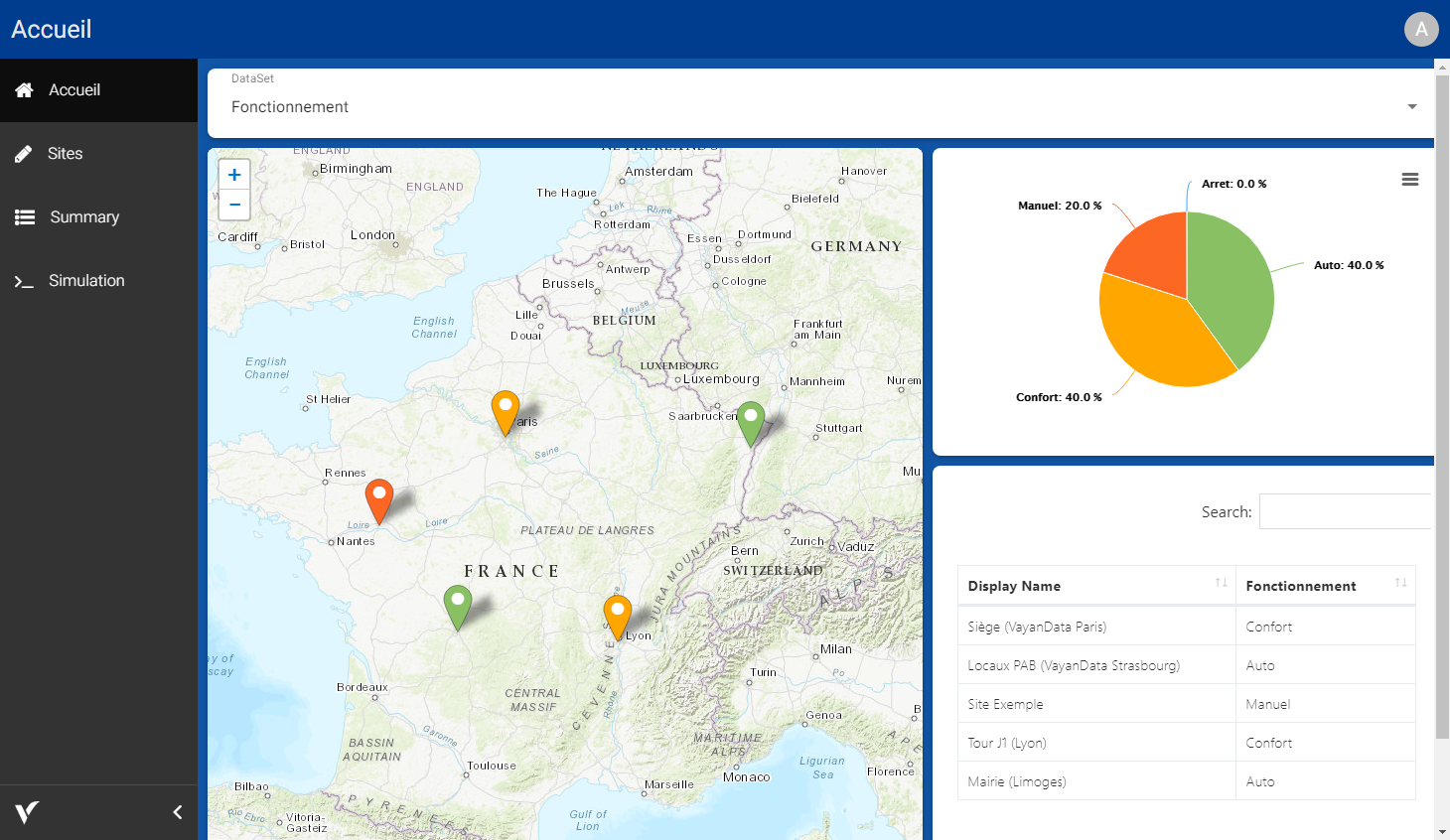
Task: Go to Sites in the sidebar
Action: point(66,154)
